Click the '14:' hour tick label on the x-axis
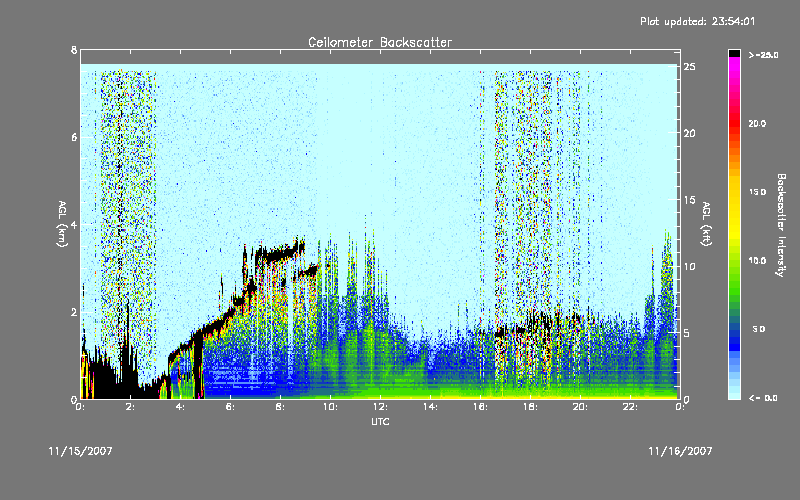 click(x=431, y=407)
